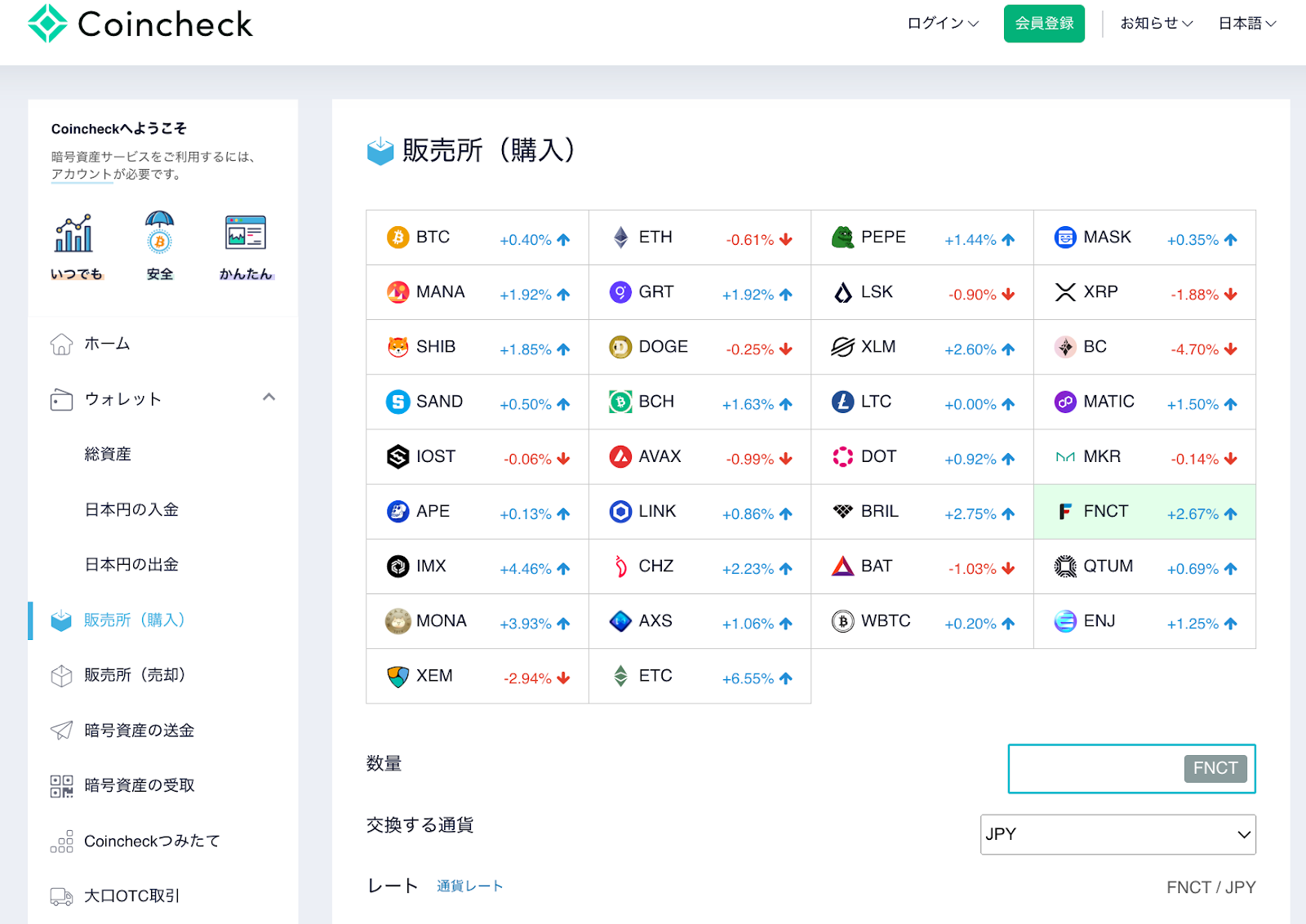Open the 日本語 language dropdown
This screenshot has width=1306, height=924.
pos(1247,24)
